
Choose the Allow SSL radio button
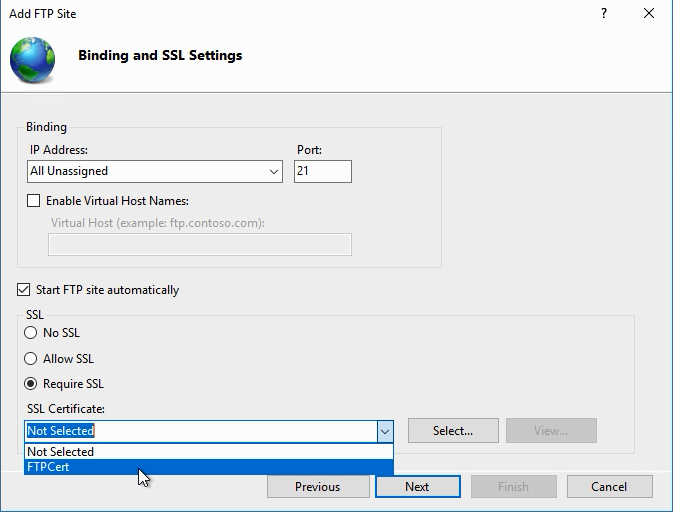(31, 358)
